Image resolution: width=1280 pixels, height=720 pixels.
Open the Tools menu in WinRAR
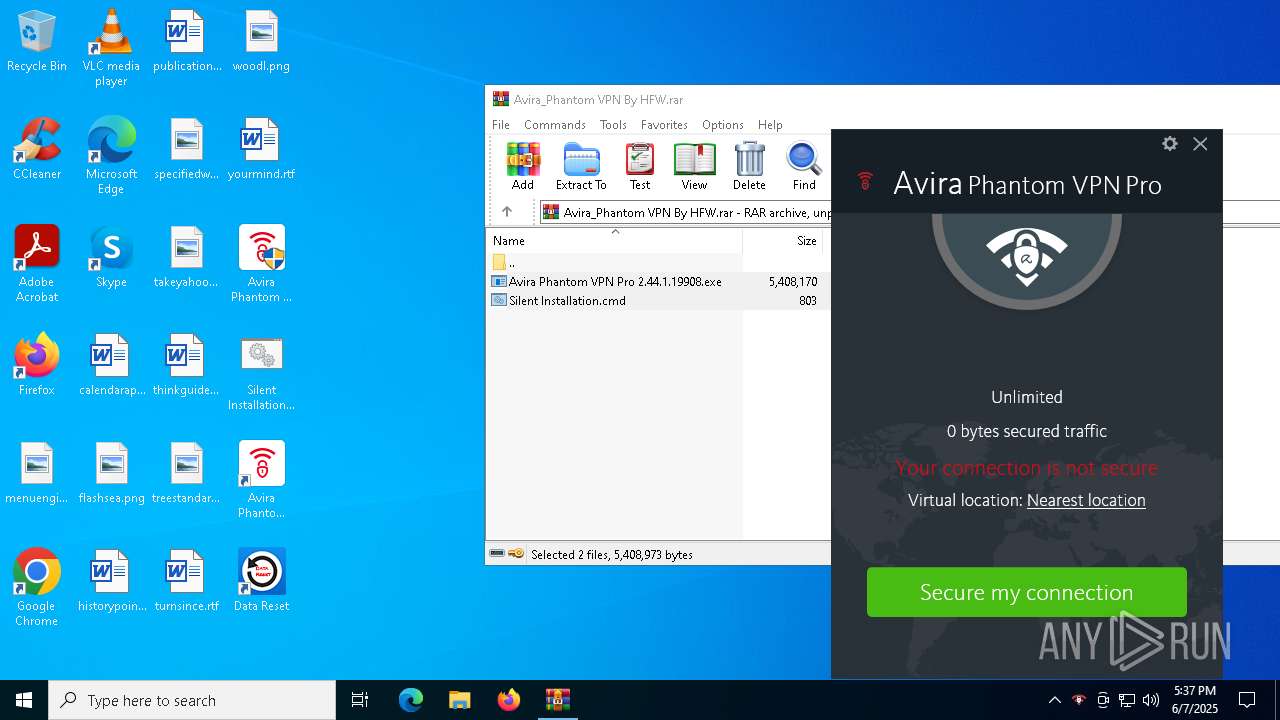pyautogui.click(x=613, y=125)
